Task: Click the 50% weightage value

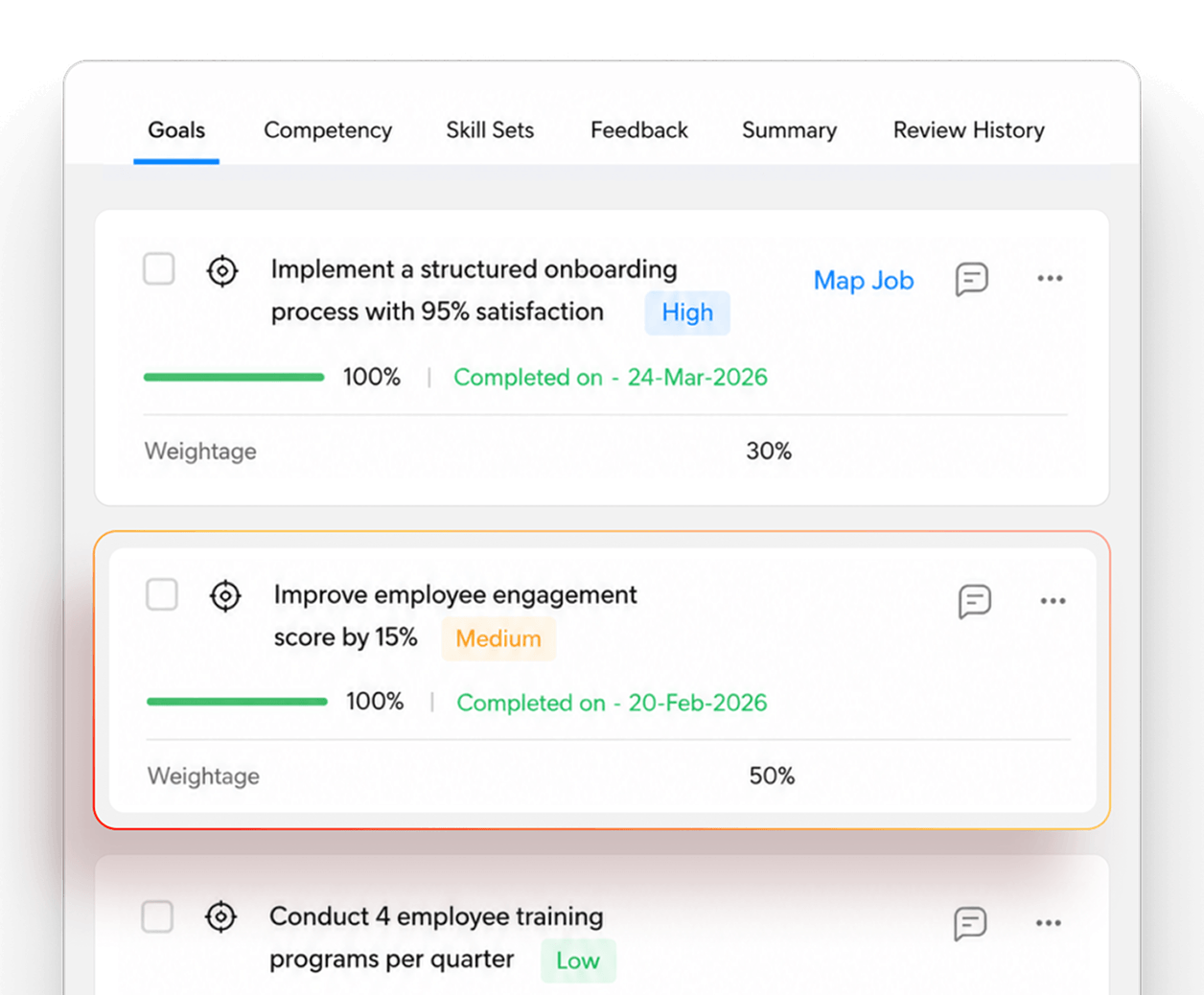Action: coord(772,776)
